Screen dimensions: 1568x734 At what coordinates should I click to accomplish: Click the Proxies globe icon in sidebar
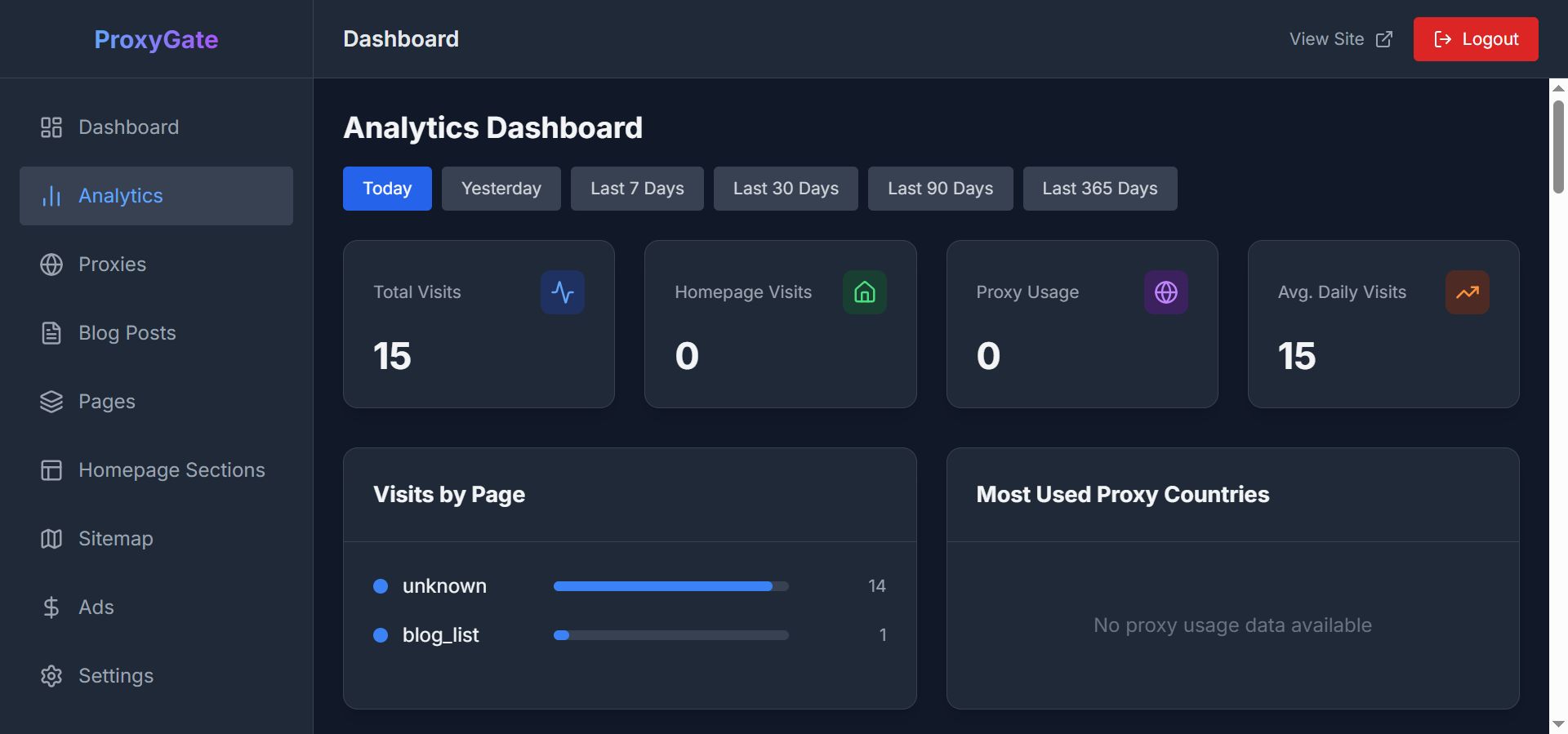click(x=51, y=265)
